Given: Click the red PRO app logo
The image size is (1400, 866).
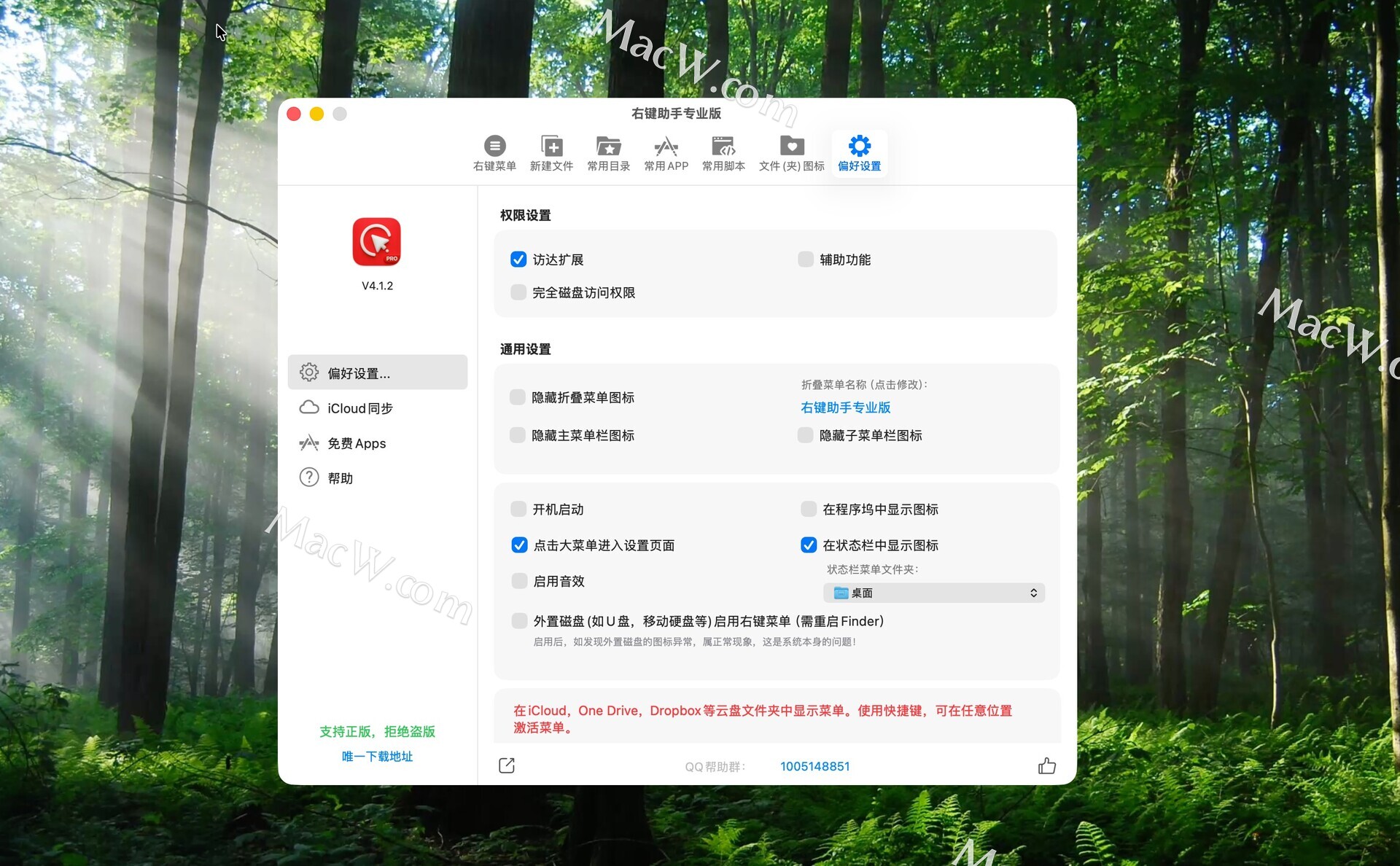Looking at the screenshot, I should (x=377, y=242).
